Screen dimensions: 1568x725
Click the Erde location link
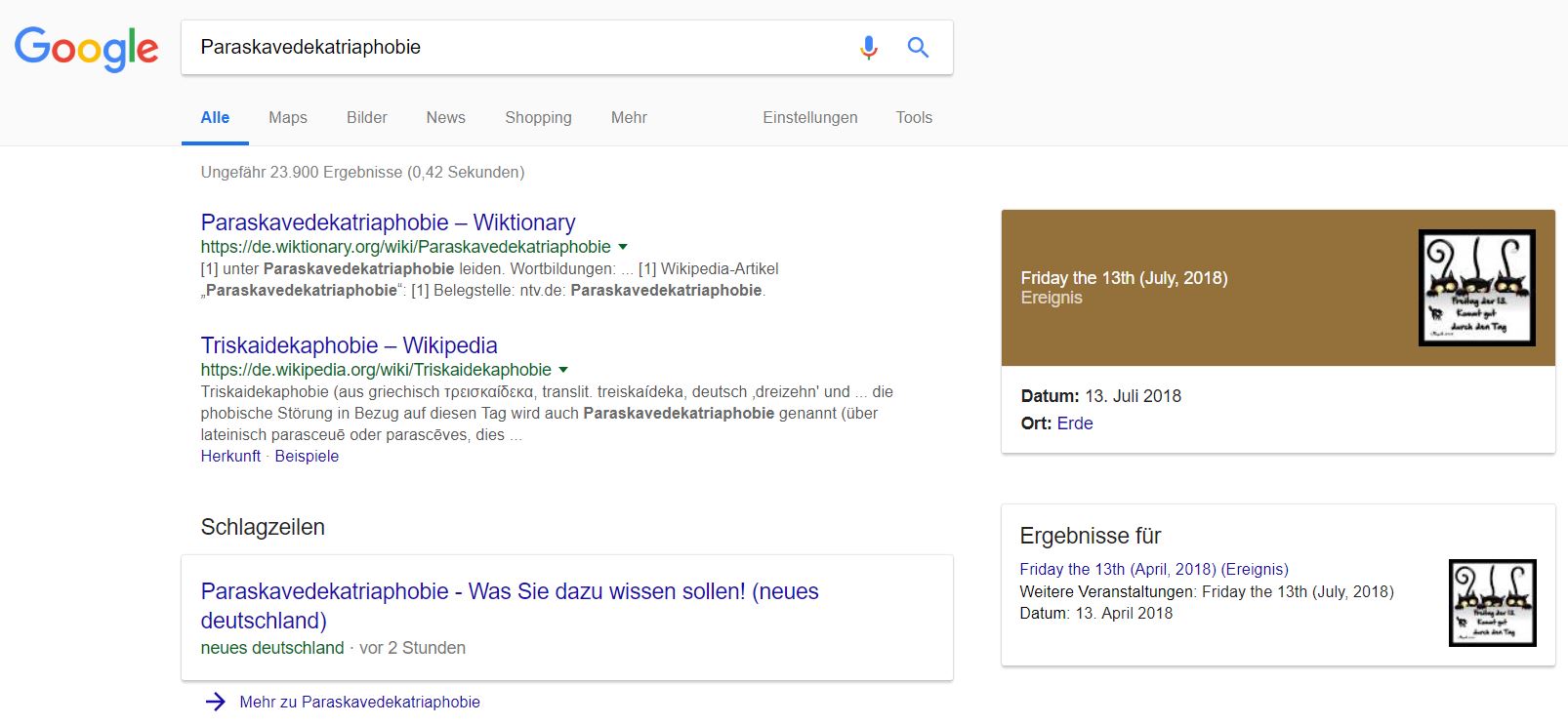click(x=1074, y=423)
